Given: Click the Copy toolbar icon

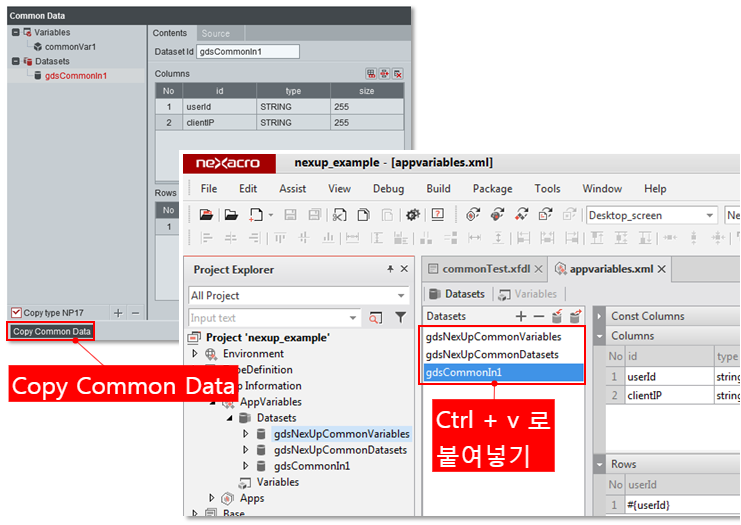Looking at the screenshot, I should point(363,215).
